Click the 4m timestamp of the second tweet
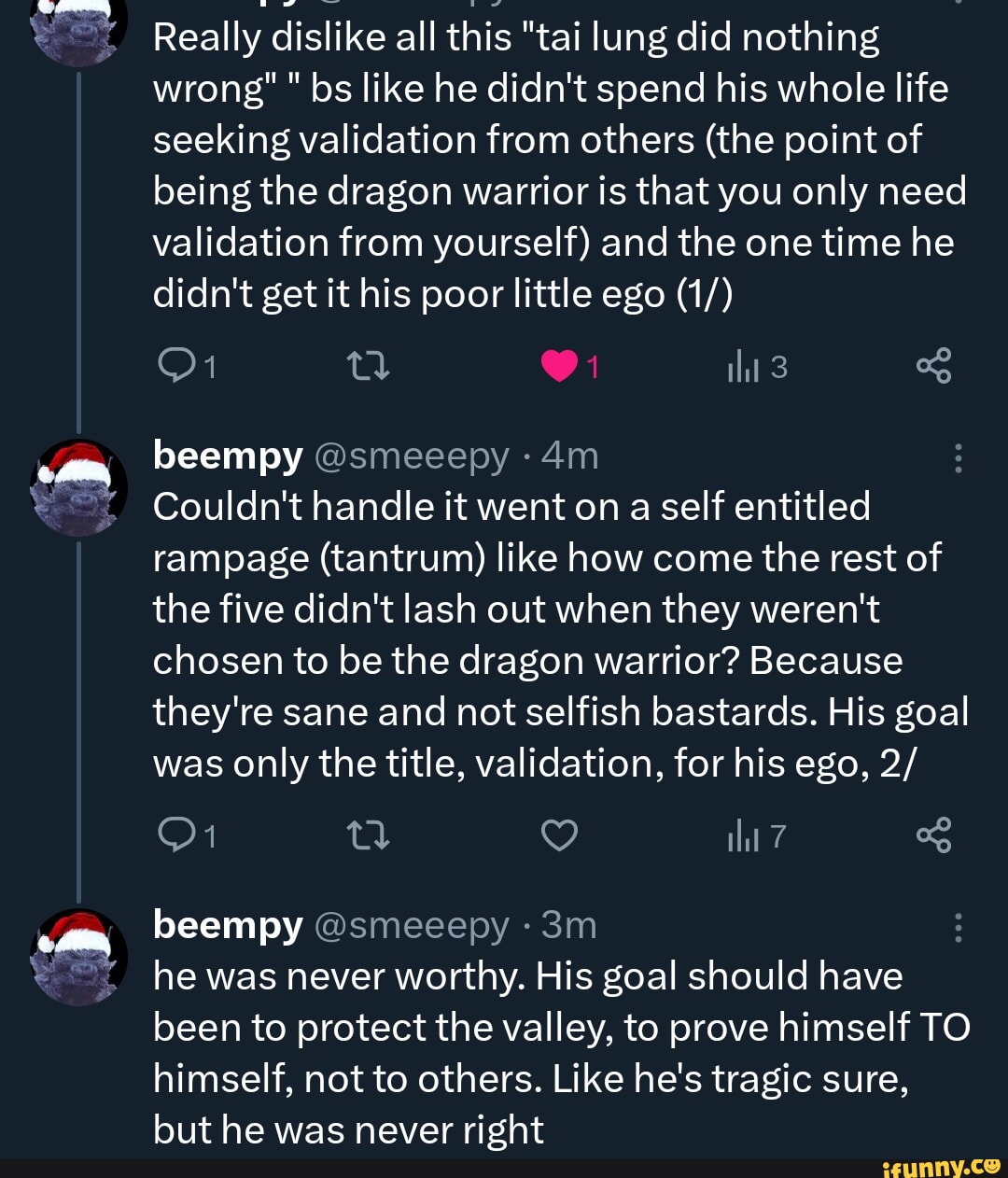1008x1178 pixels. (569, 456)
